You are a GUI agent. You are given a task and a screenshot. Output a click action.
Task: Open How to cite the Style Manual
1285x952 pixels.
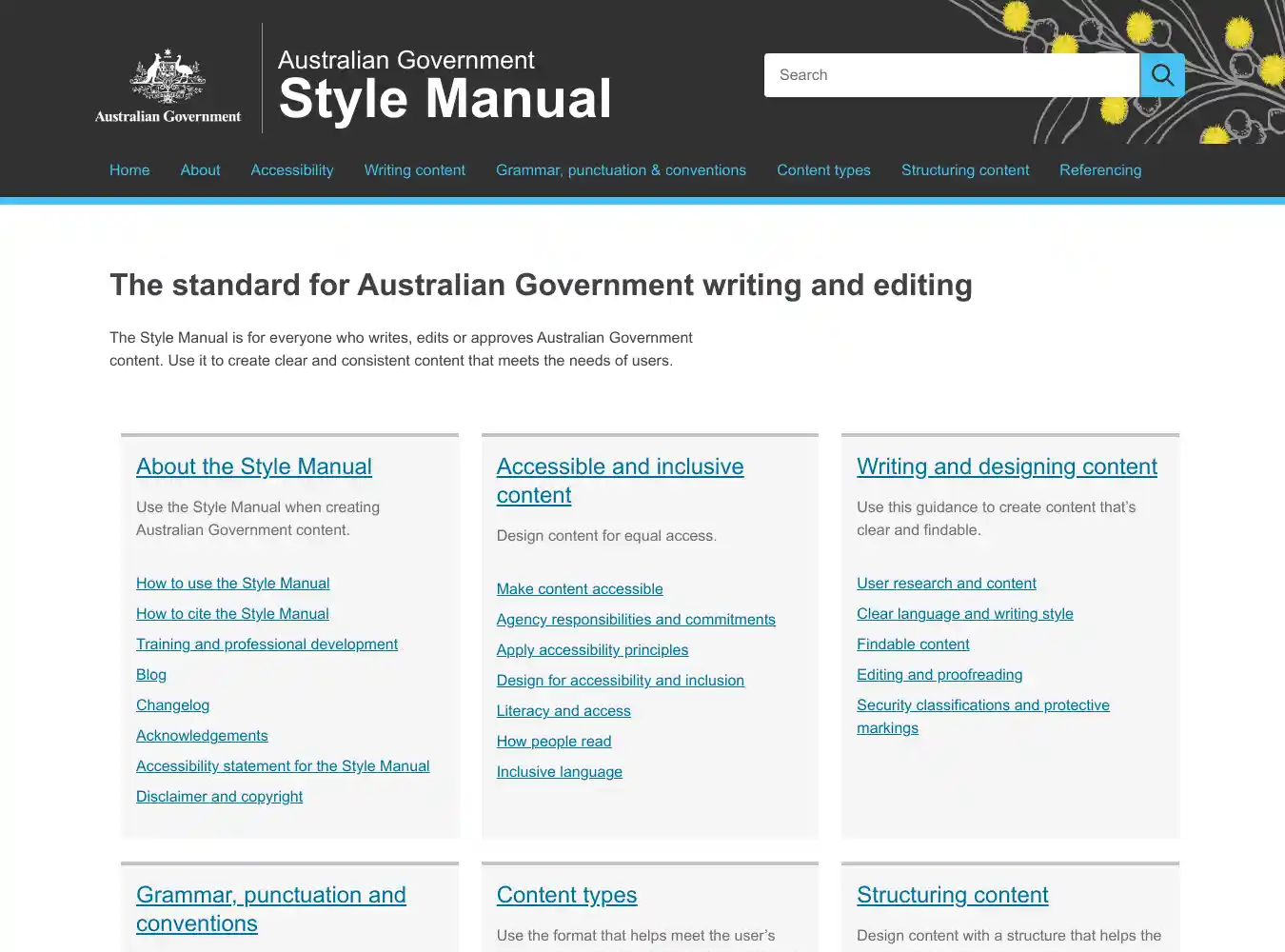coord(232,614)
